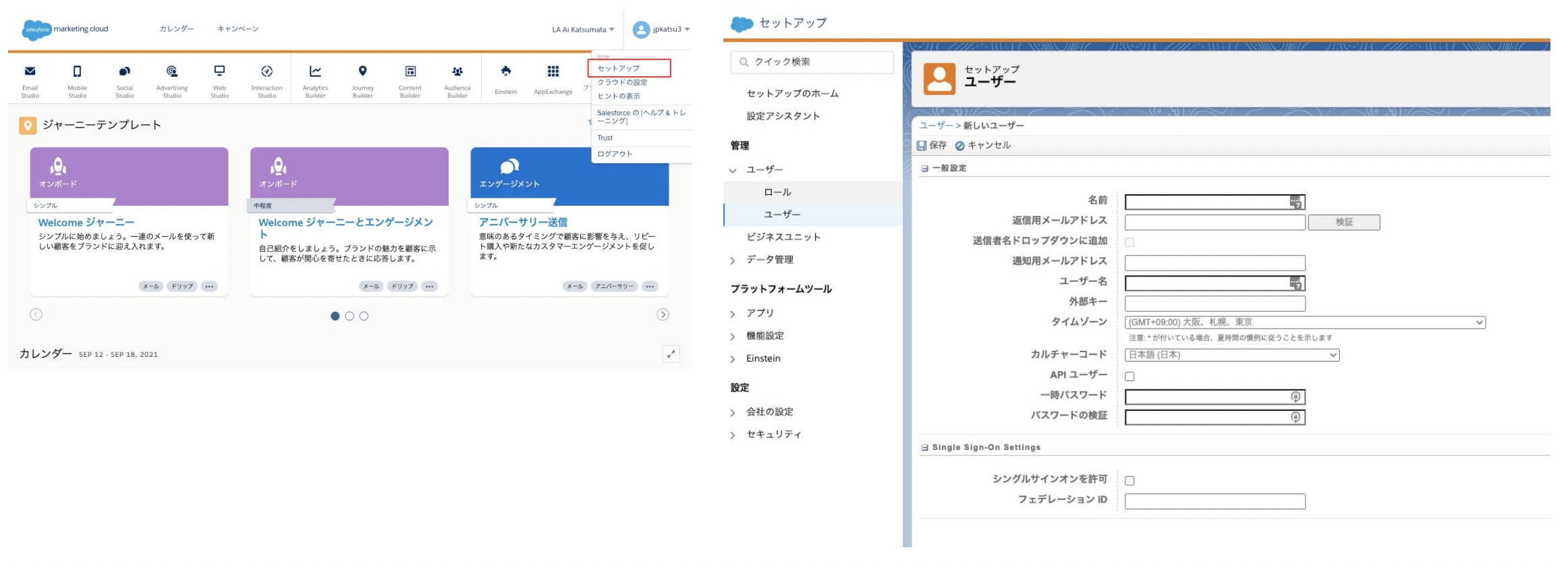This screenshot has height=568, width=1568.
Task: Expand データ管理 in the sidebar
Action: pyautogui.click(x=733, y=260)
